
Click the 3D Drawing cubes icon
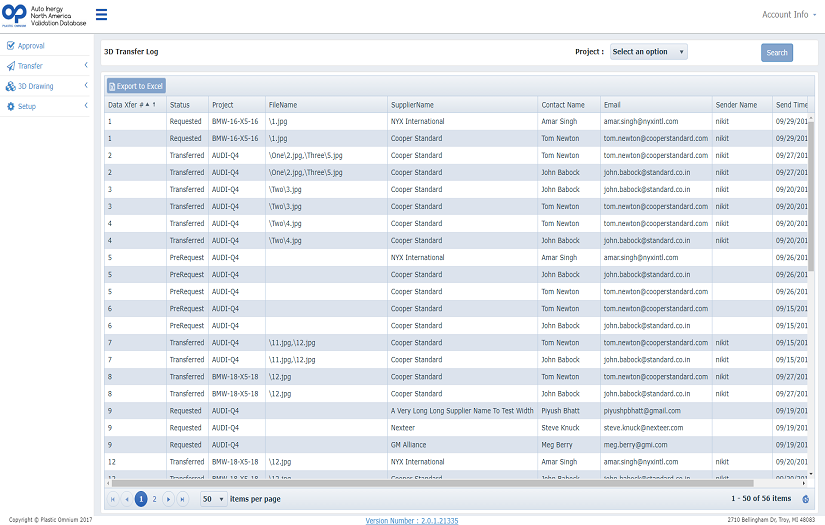click(x=11, y=86)
